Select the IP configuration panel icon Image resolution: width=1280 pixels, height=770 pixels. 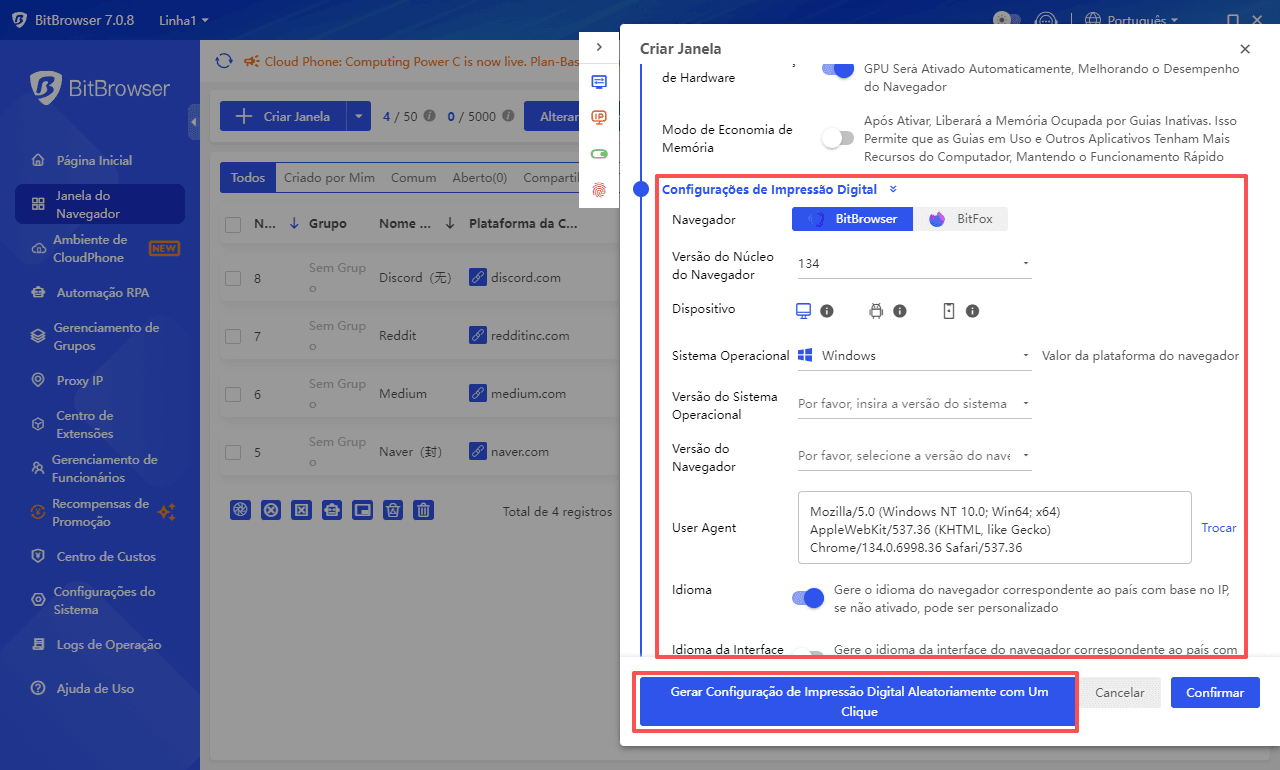tap(599, 117)
